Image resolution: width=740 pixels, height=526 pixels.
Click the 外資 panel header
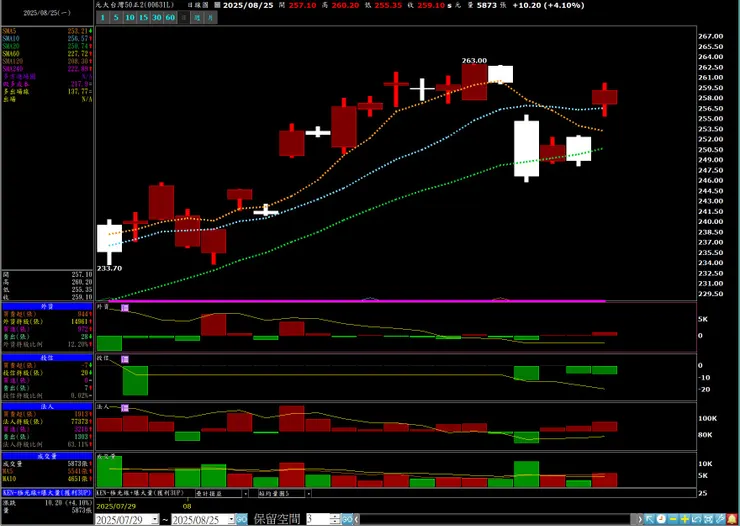tap(47, 307)
